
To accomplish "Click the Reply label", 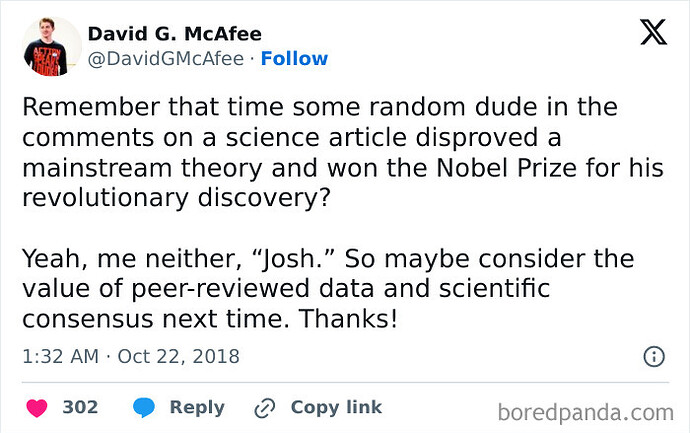I will (x=197, y=407).
